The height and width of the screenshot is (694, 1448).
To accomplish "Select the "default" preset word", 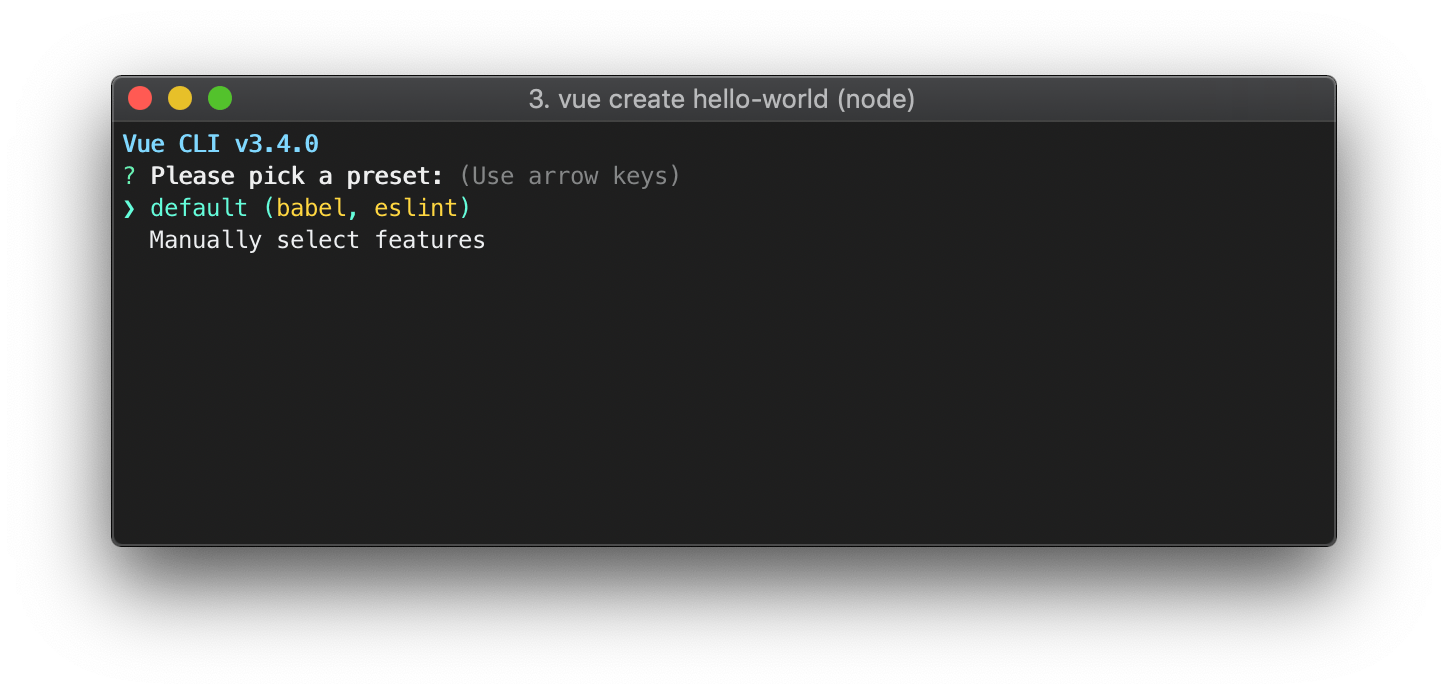I will [x=199, y=209].
